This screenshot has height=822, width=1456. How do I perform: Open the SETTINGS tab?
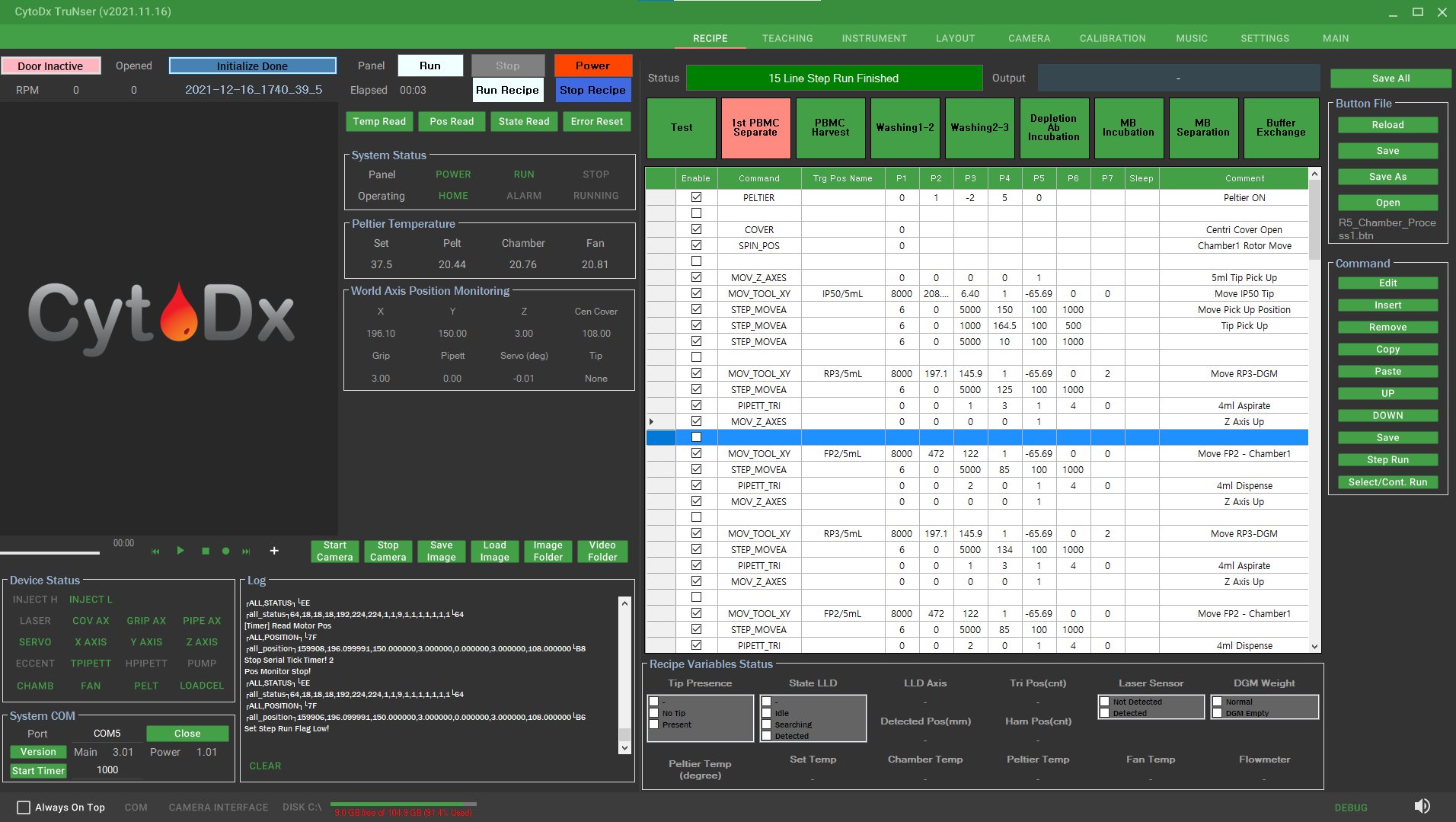[x=1265, y=38]
